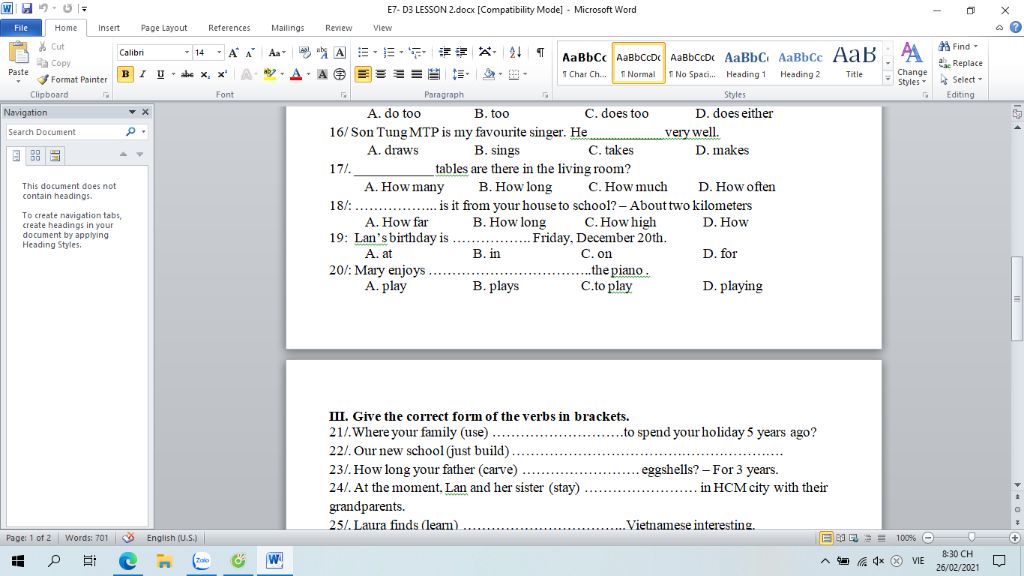Open the paragraph shading color picker
1024x576 pixels.
[x=500, y=74]
